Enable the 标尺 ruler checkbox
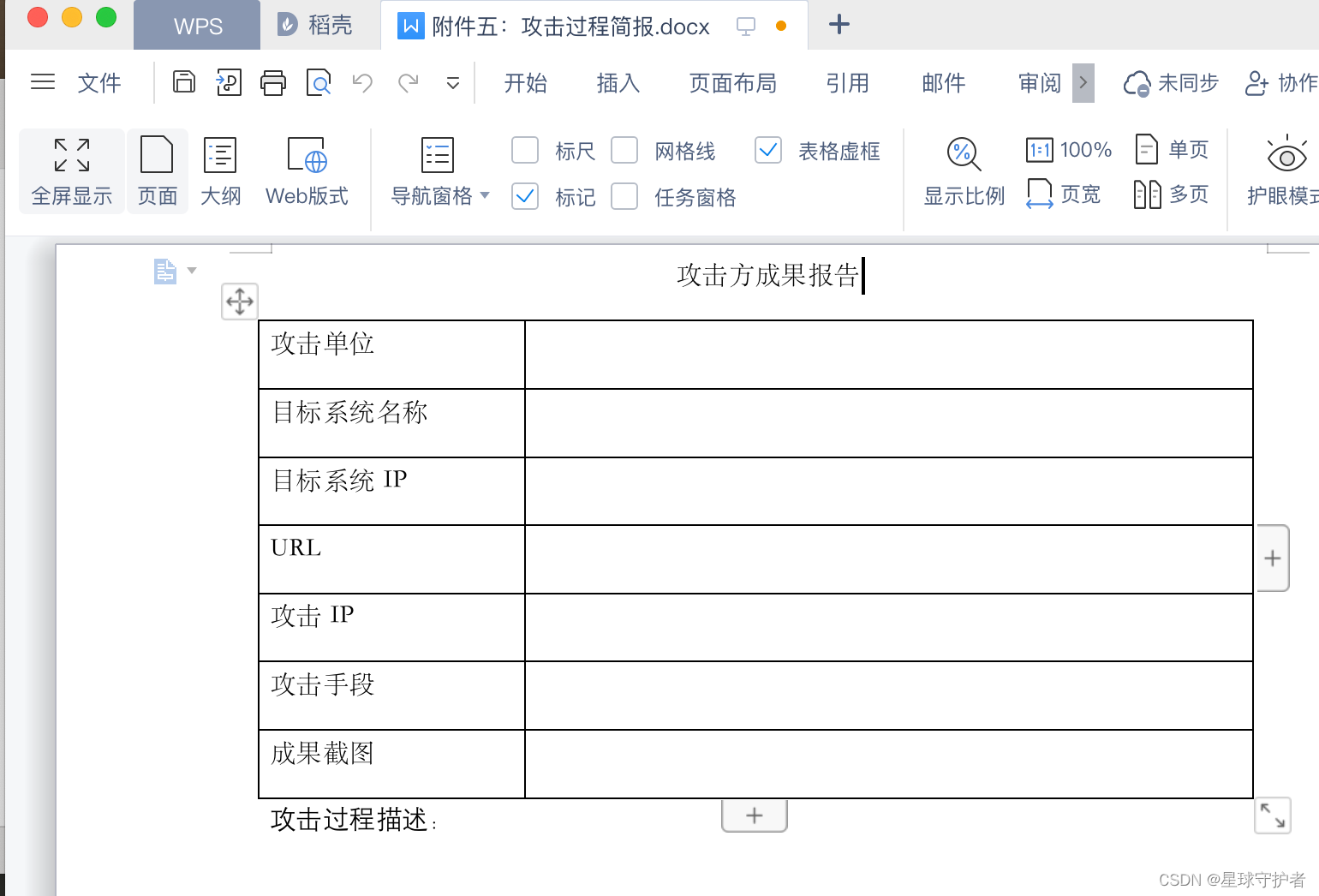This screenshot has height=896, width=1319. point(525,150)
